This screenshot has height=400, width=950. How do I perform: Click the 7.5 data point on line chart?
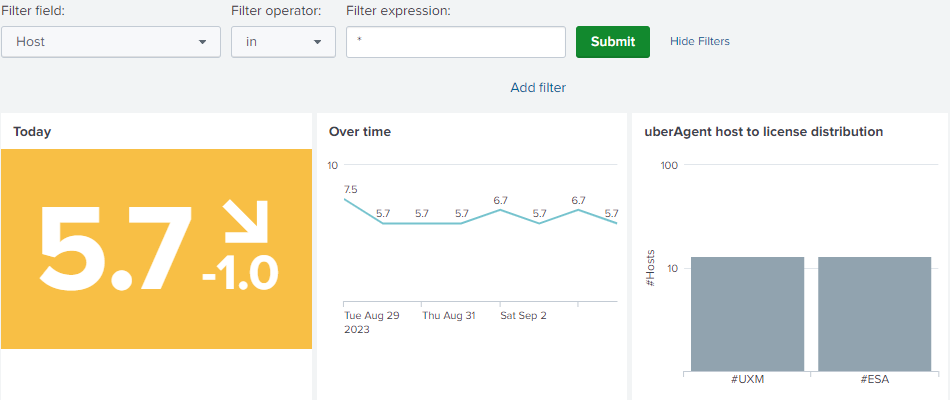click(344, 200)
